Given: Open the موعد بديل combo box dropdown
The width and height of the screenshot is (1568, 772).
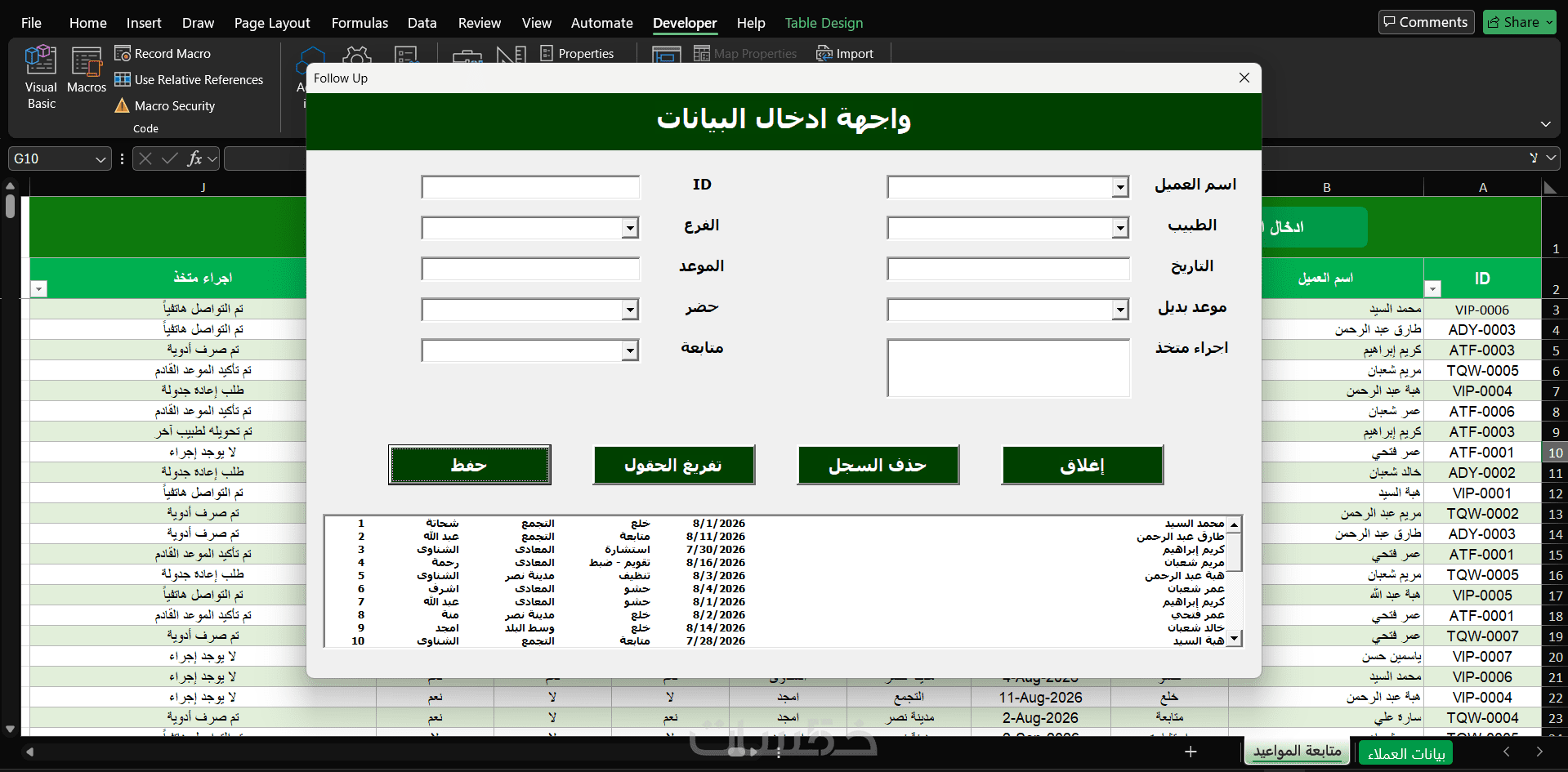Looking at the screenshot, I should 1120,310.
